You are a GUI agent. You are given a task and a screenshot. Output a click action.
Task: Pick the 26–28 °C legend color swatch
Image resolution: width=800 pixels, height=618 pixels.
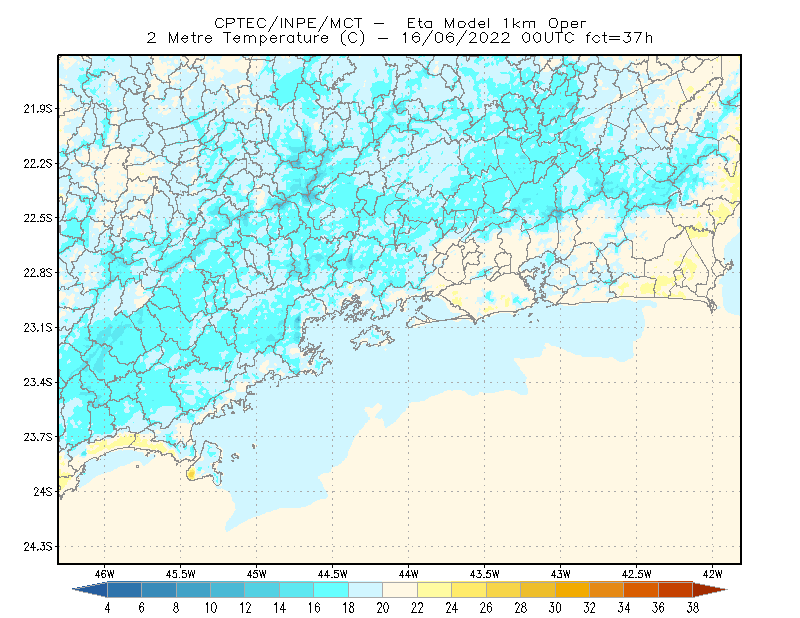coord(503,589)
